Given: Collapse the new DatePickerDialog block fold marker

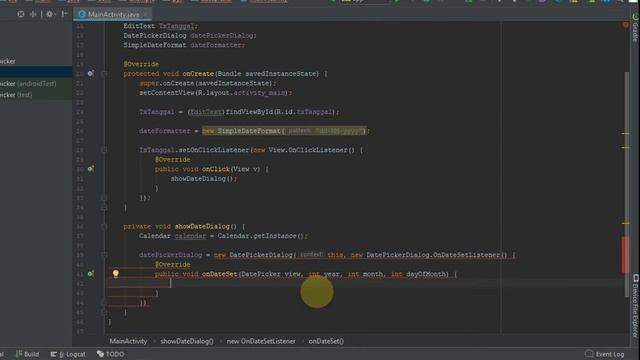Looking at the screenshot, I should (x=104, y=255).
